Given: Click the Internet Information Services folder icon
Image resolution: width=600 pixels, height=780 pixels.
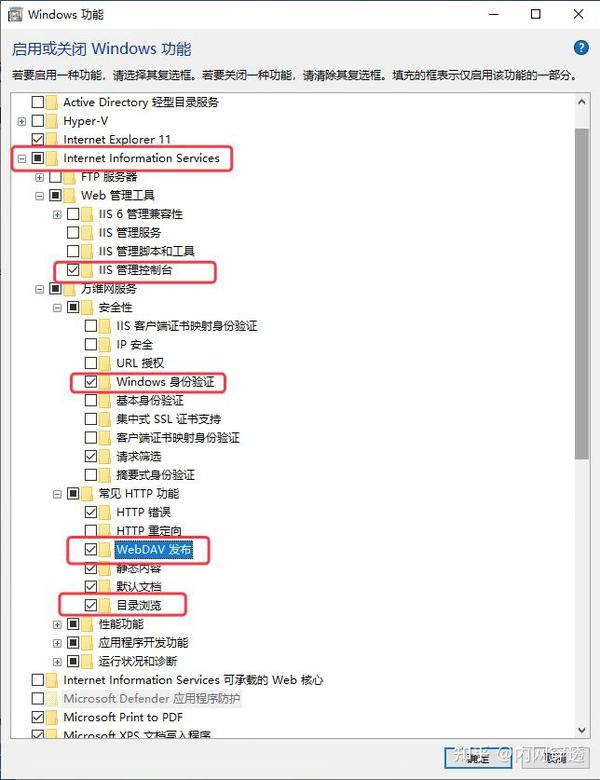Looking at the screenshot, I should point(52,158).
